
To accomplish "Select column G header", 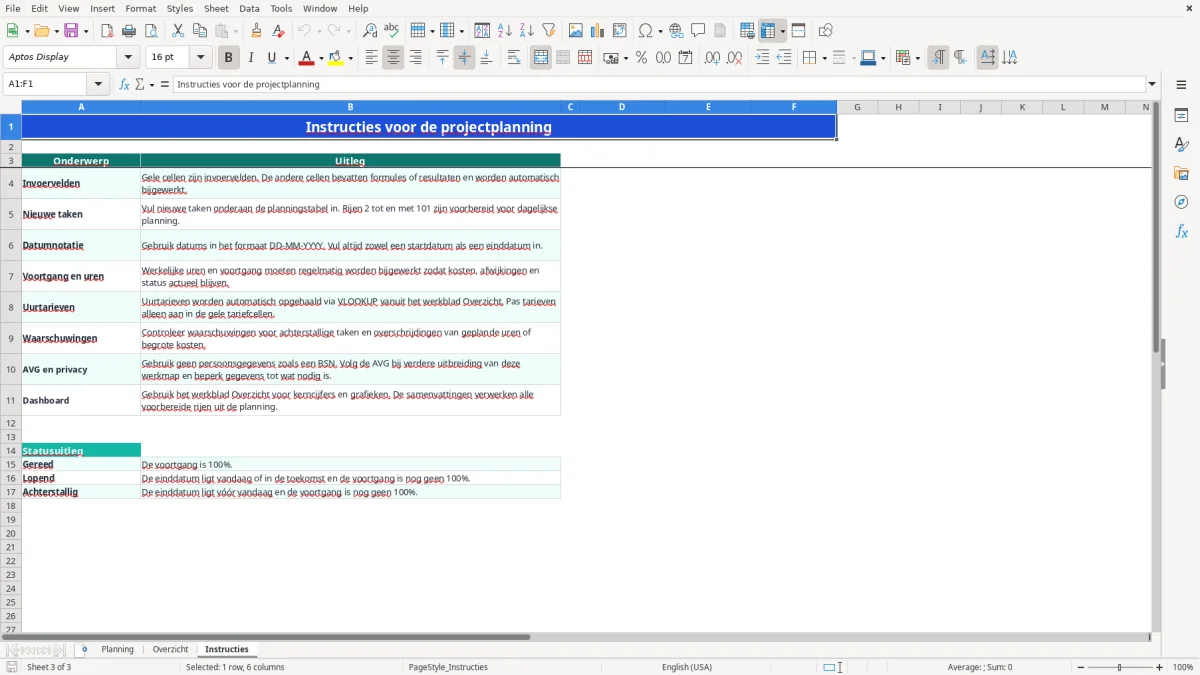I will [857, 107].
